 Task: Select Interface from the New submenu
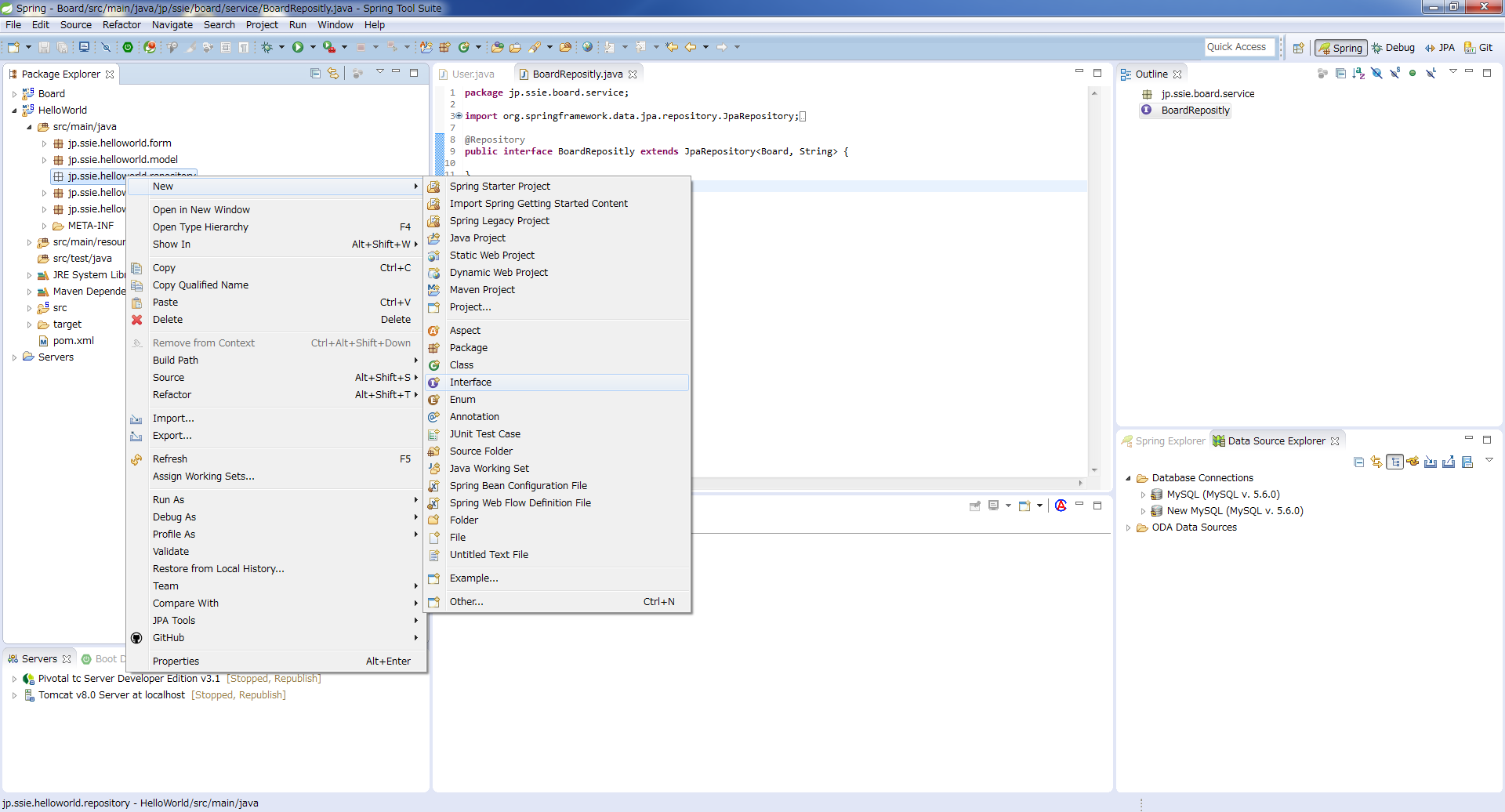(470, 382)
